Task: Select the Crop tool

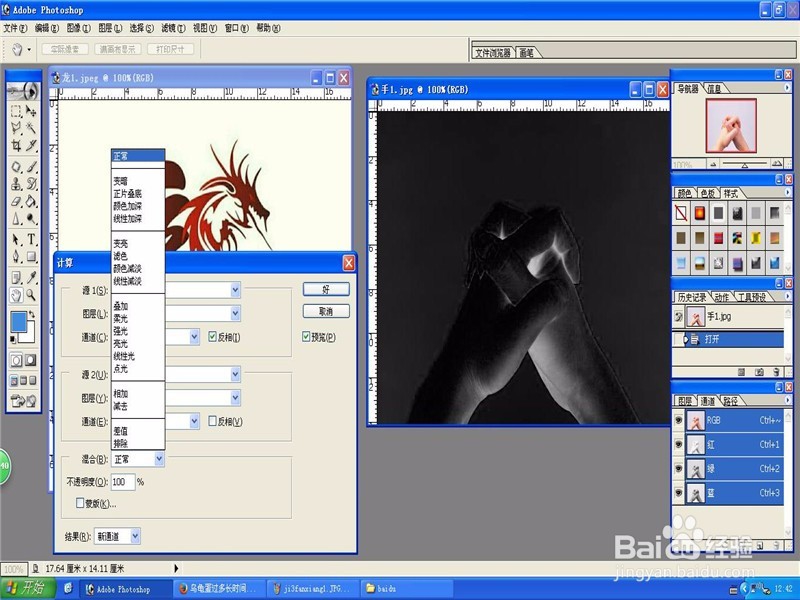Action: click(x=16, y=145)
